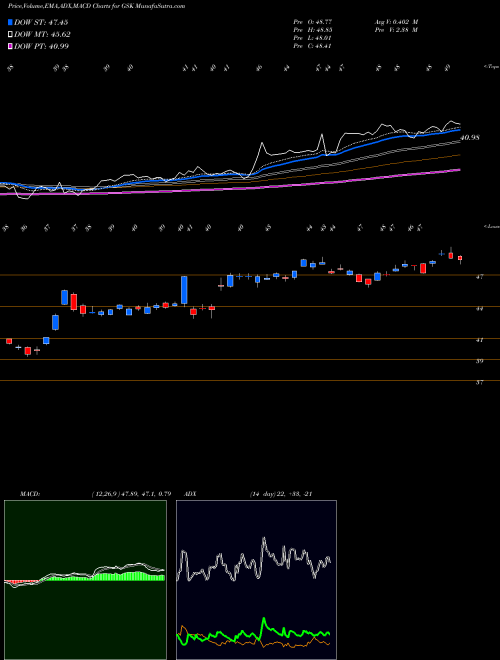Click the white DOW MT legend swatch
This screenshot has height=660, width=500.
(x=10, y=35)
